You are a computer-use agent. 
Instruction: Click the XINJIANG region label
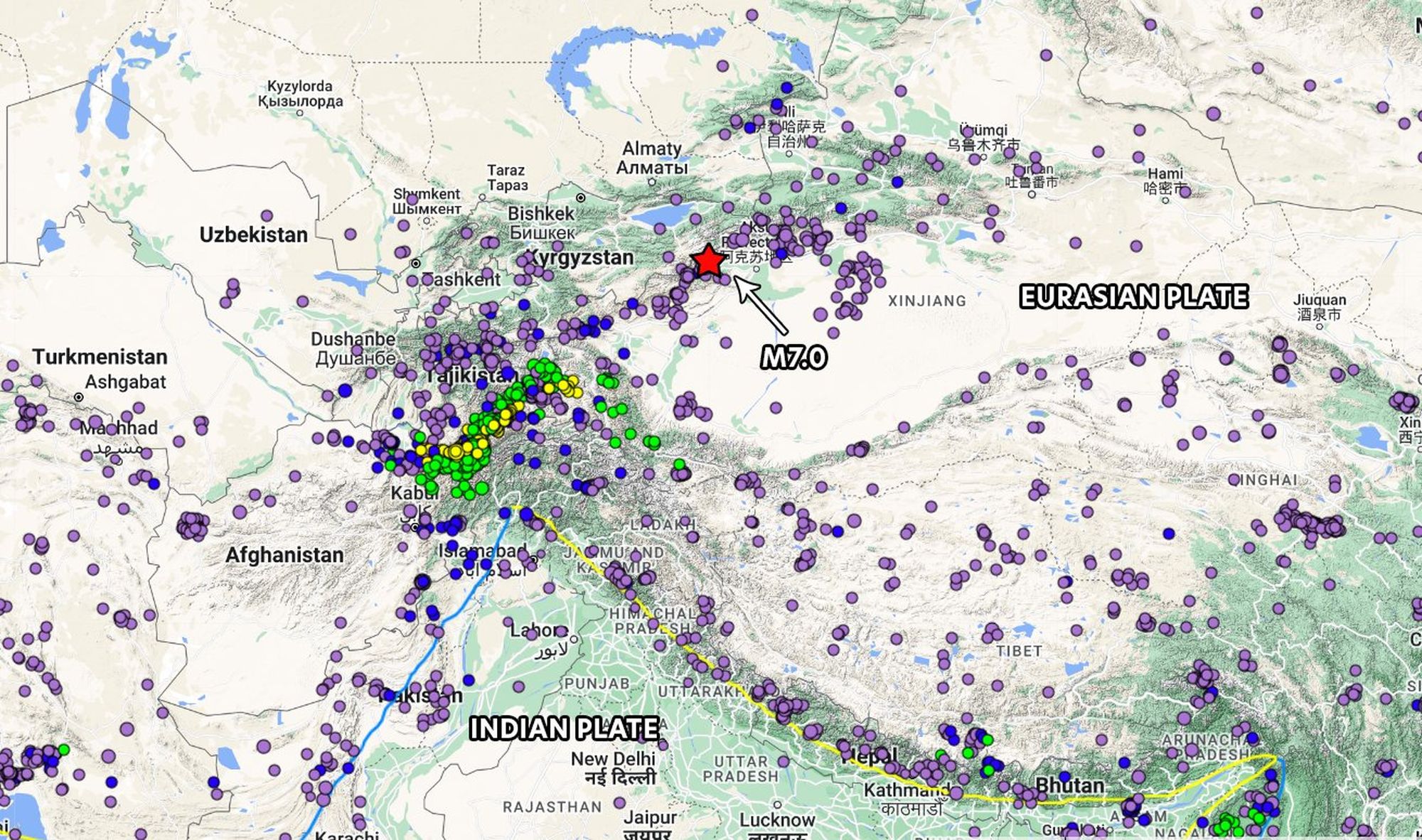(927, 301)
